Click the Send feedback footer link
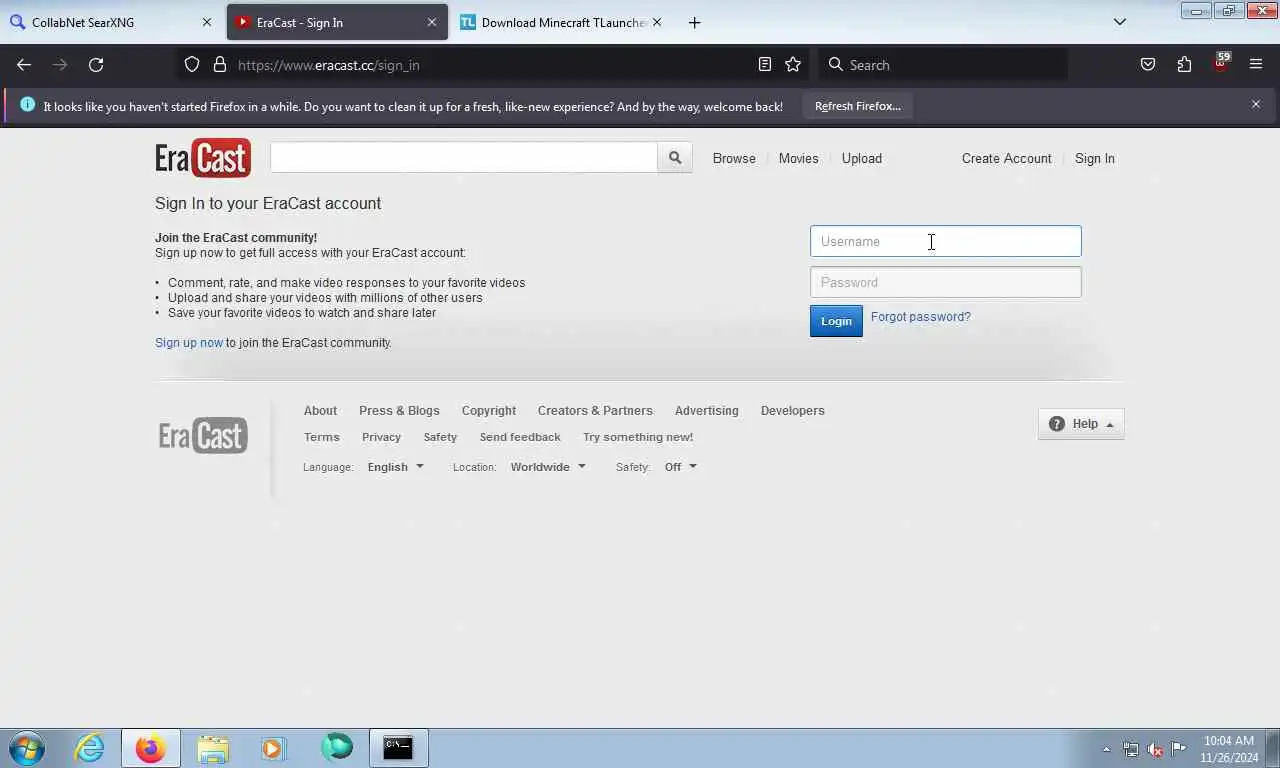The height and width of the screenshot is (768, 1280). [x=520, y=437]
